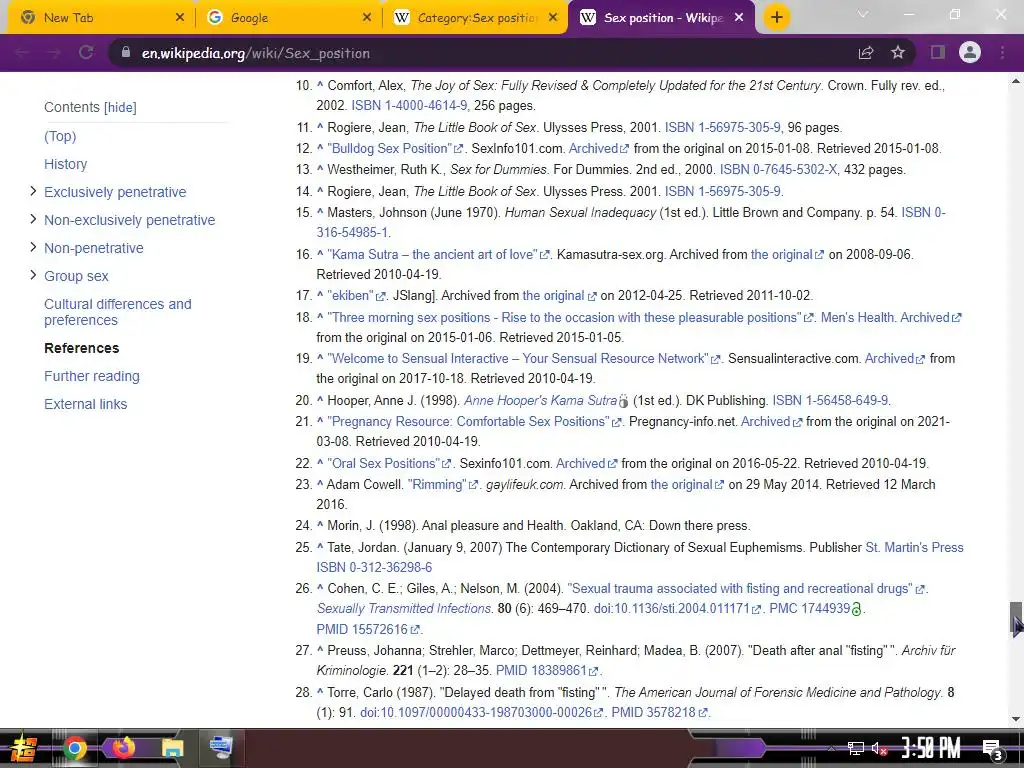The width and height of the screenshot is (1024, 768).
Task: Click caret back-link of reference 24
Action: (320, 525)
